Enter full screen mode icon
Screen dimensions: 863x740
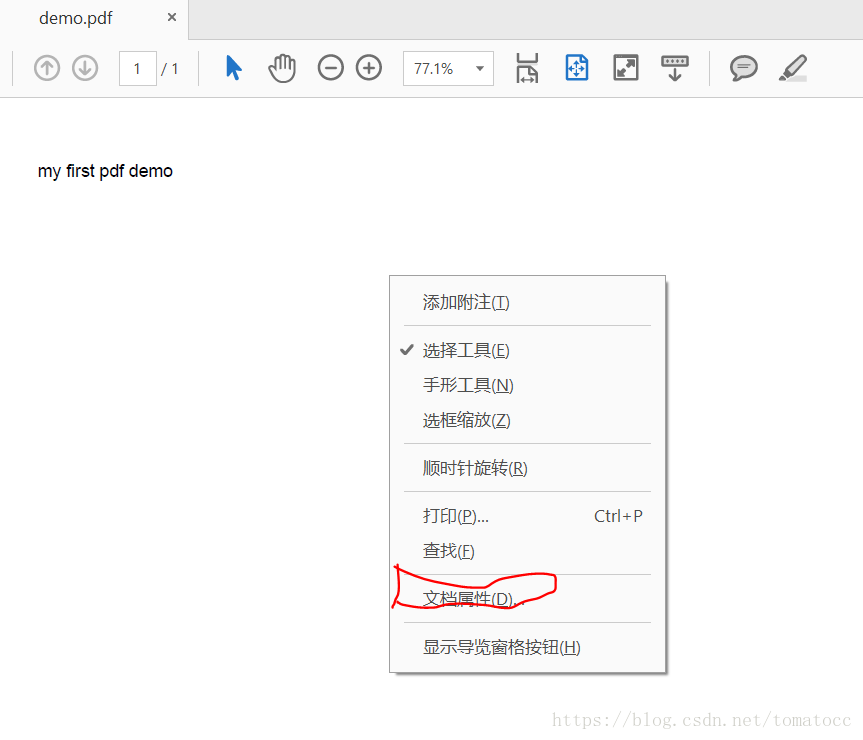(626, 68)
